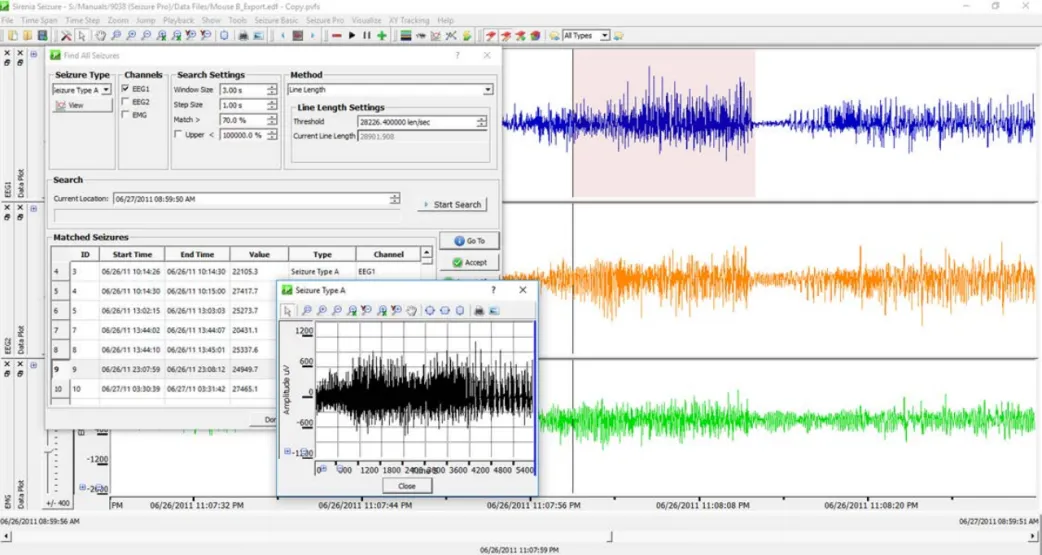Screen dimensions: 1042x555
Task: Select hand pan tool in Seizure Type A window
Action: 411,310
